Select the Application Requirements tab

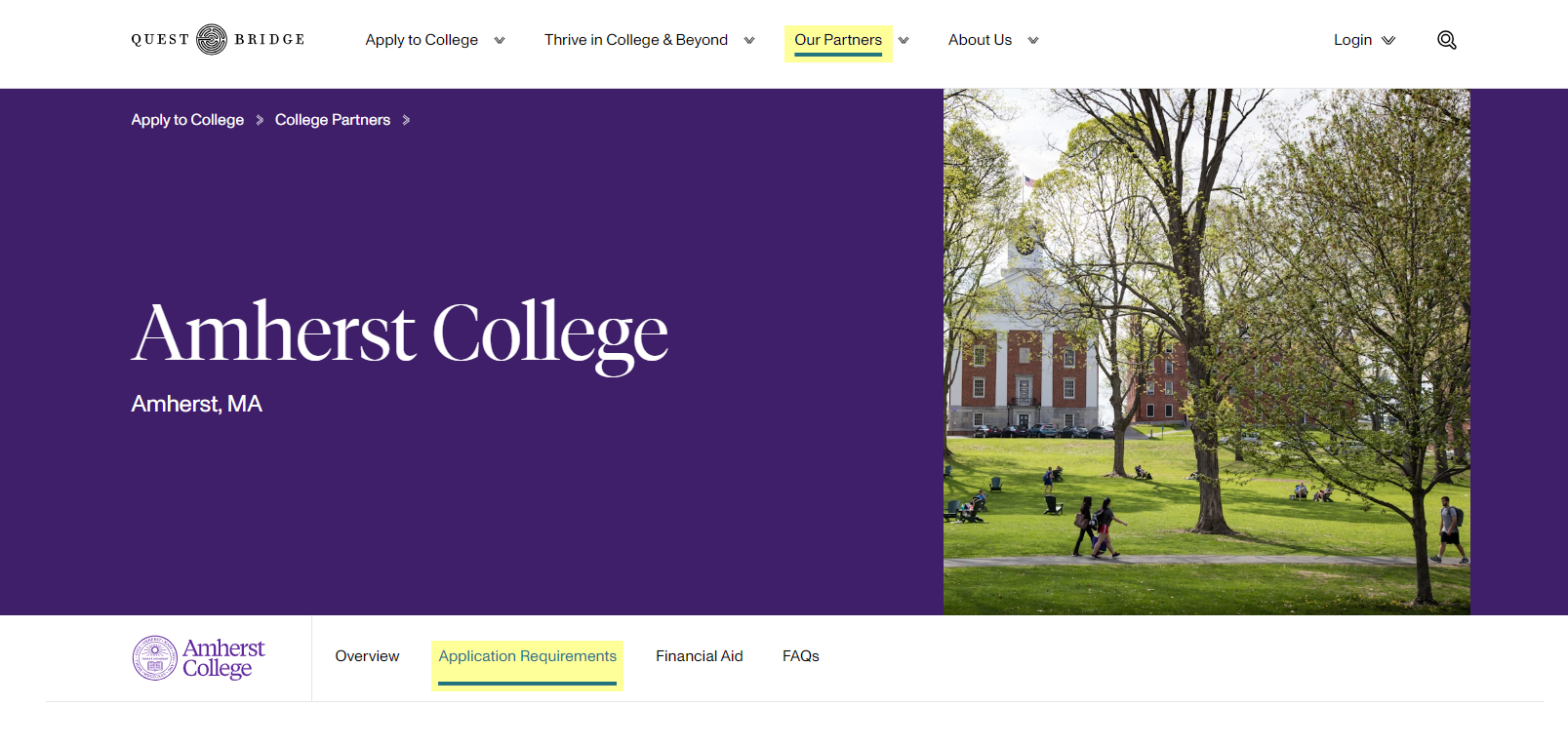coord(527,656)
